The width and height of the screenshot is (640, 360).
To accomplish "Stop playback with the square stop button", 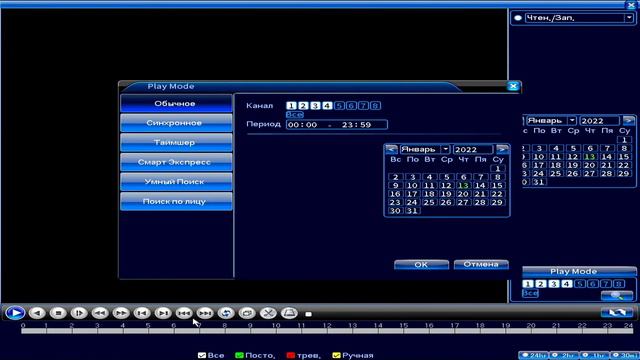I will (58, 313).
